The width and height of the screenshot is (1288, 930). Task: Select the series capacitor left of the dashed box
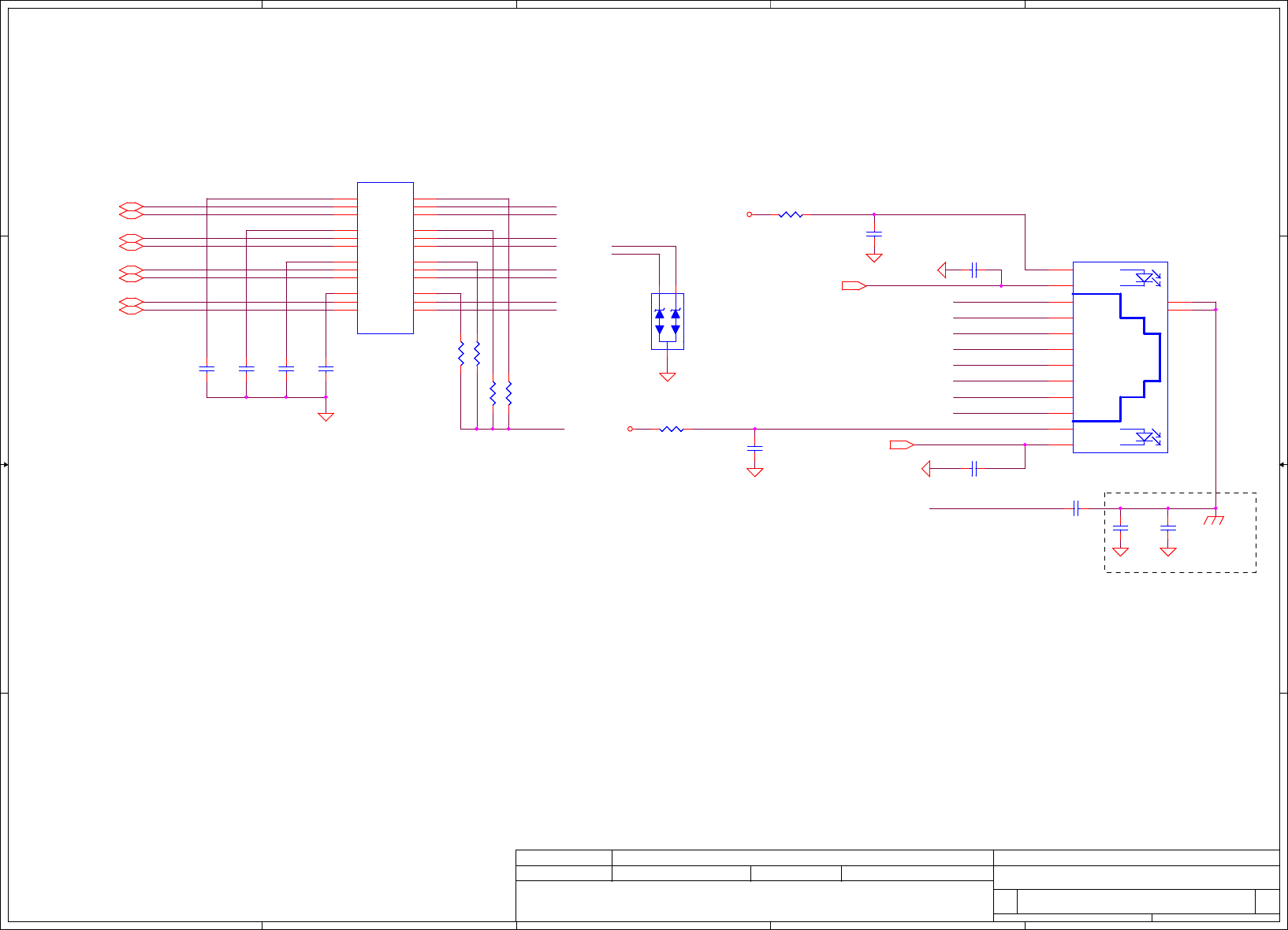click(1076, 508)
